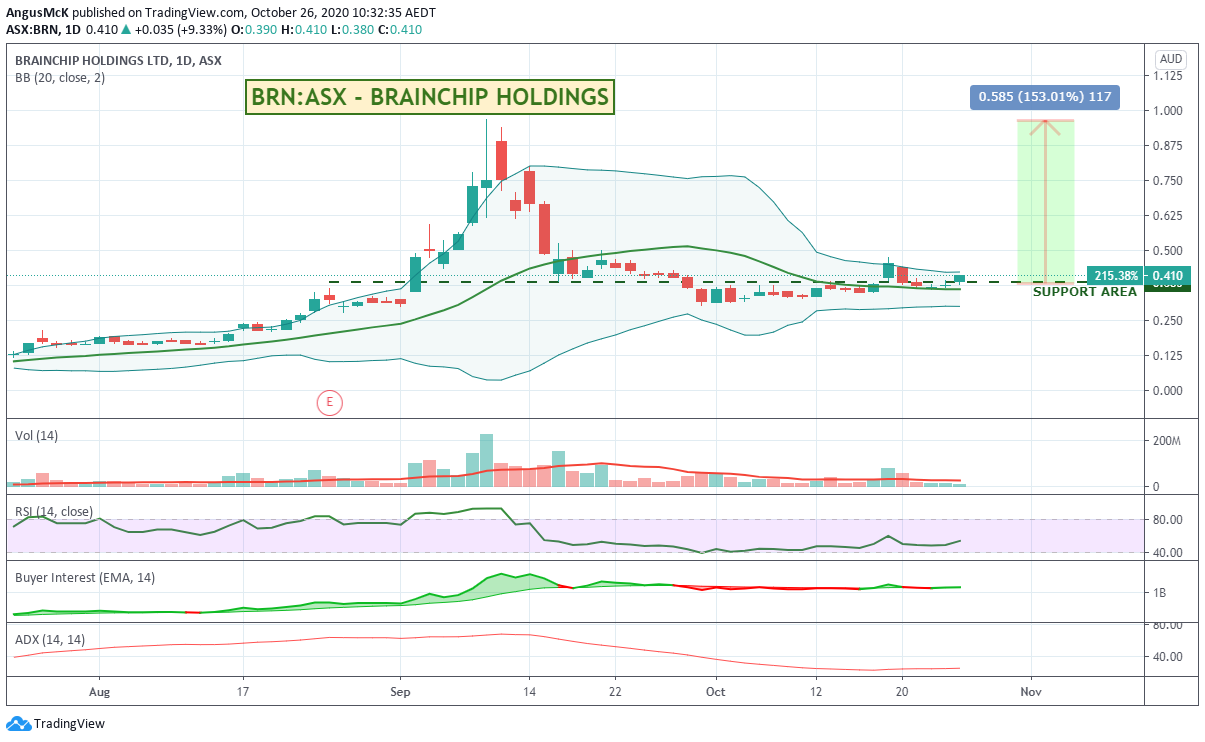This screenshot has height=742, width=1205.
Task: Click the 0.410 current price tag
Action: pos(1167,275)
